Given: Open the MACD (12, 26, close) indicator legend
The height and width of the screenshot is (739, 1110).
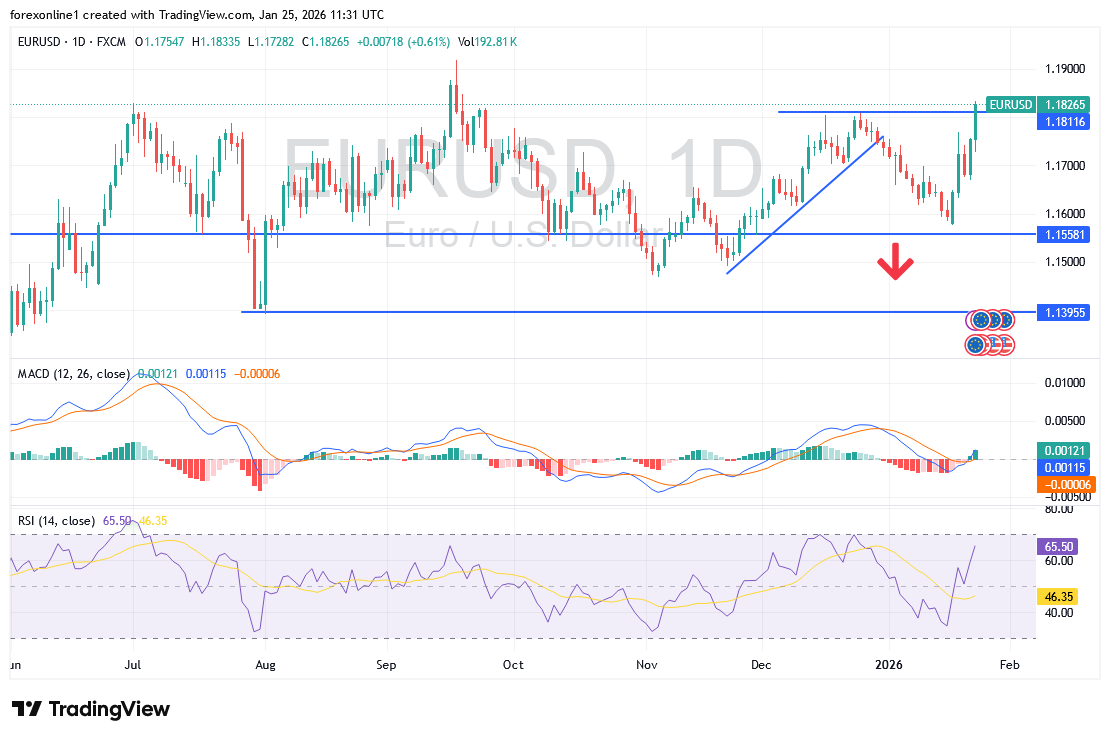Looking at the screenshot, I should click(x=74, y=374).
